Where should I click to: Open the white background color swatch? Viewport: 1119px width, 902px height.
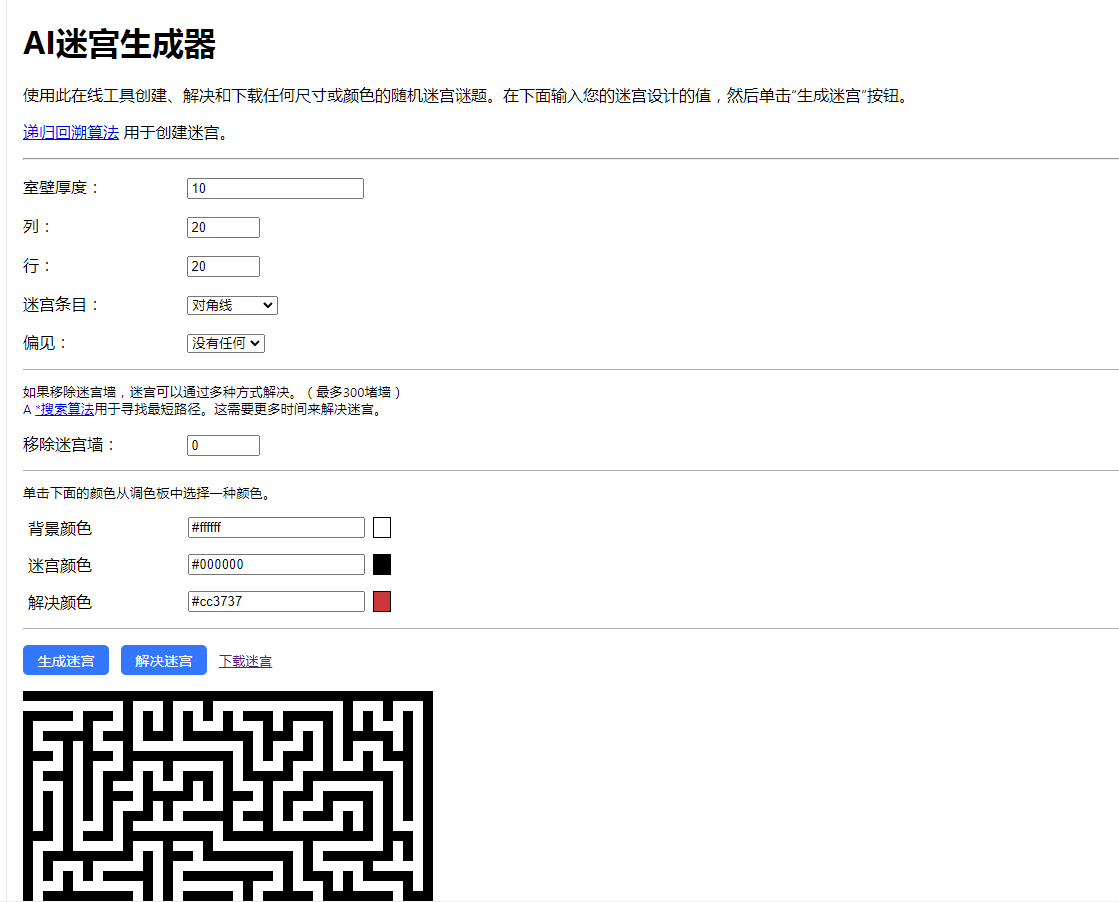click(x=382, y=527)
